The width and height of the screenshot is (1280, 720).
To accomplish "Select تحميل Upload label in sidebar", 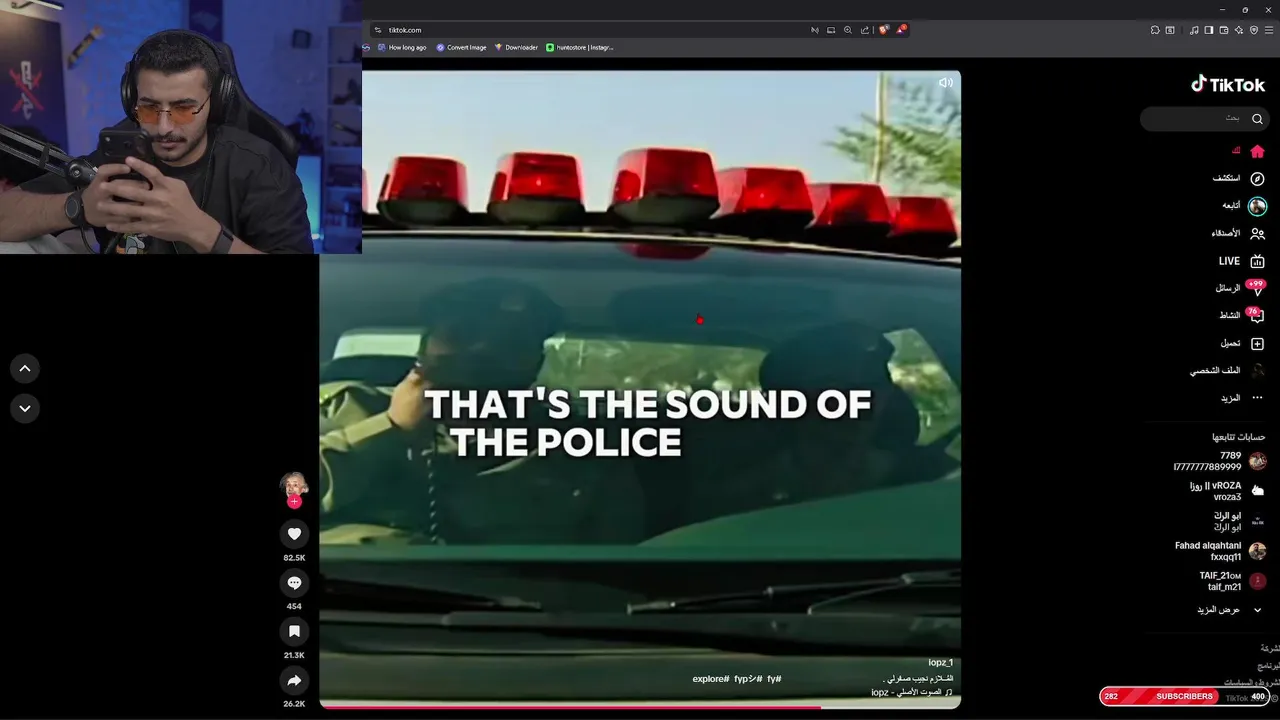I will (1230, 343).
